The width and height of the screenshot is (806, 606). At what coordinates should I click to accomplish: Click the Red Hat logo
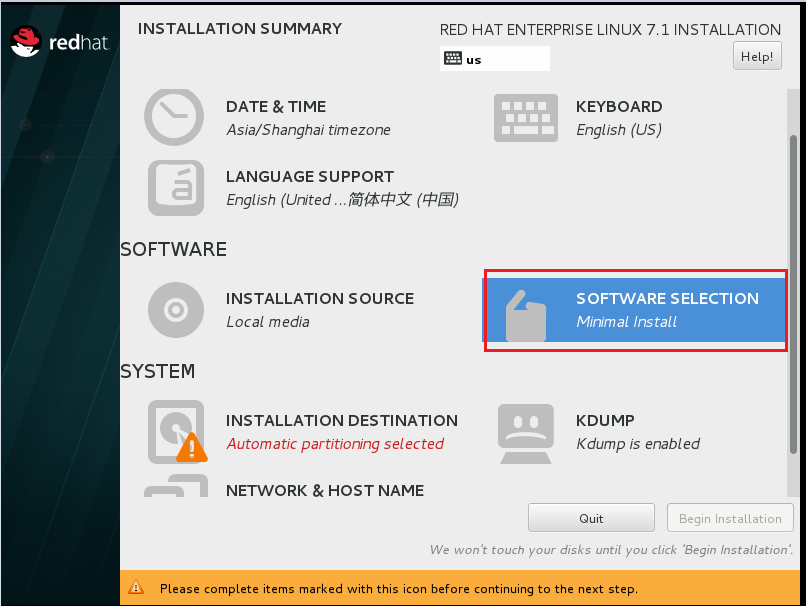(60, 42)
